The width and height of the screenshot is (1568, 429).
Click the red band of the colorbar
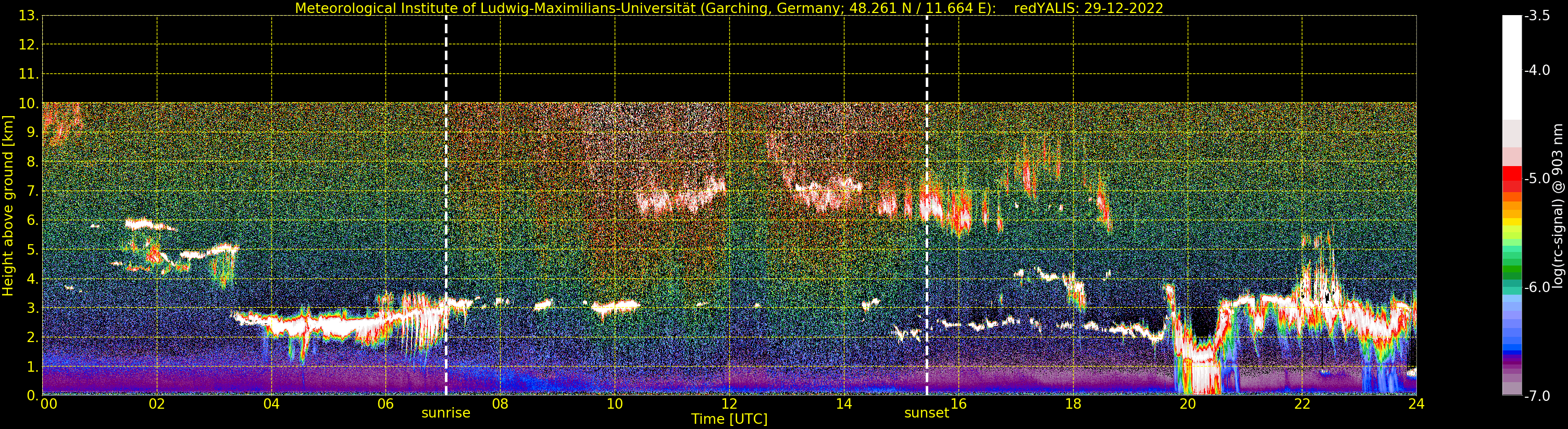1512,179
